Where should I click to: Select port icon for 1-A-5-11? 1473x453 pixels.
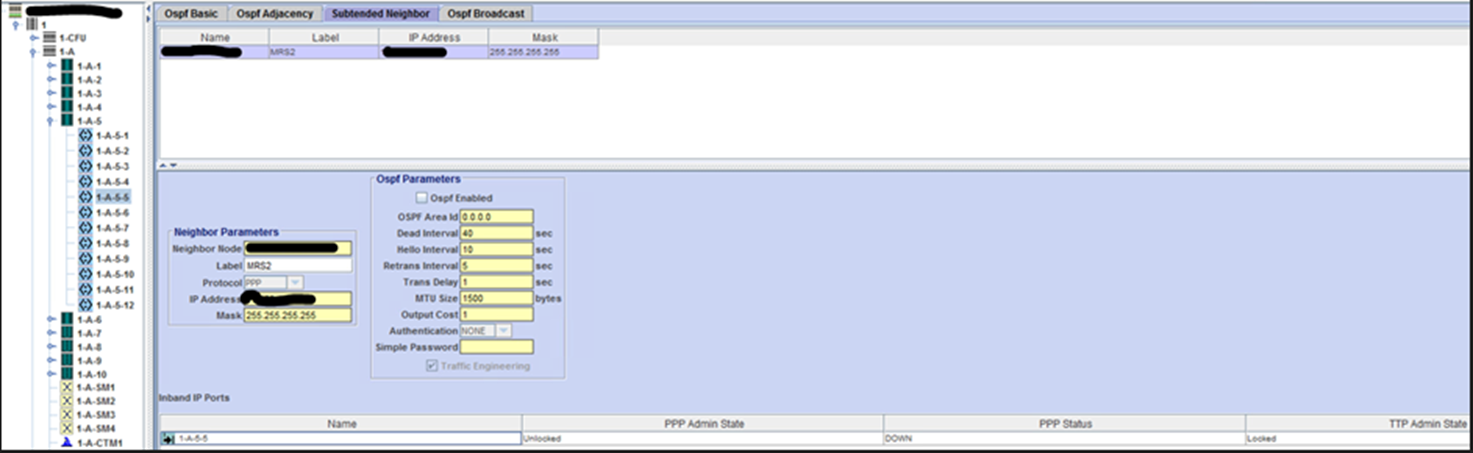85,290
